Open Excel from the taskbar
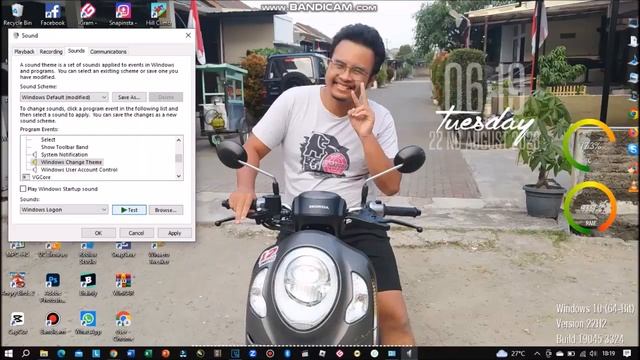The width and height of the screenshot is (640, 360). click(148, 353)
